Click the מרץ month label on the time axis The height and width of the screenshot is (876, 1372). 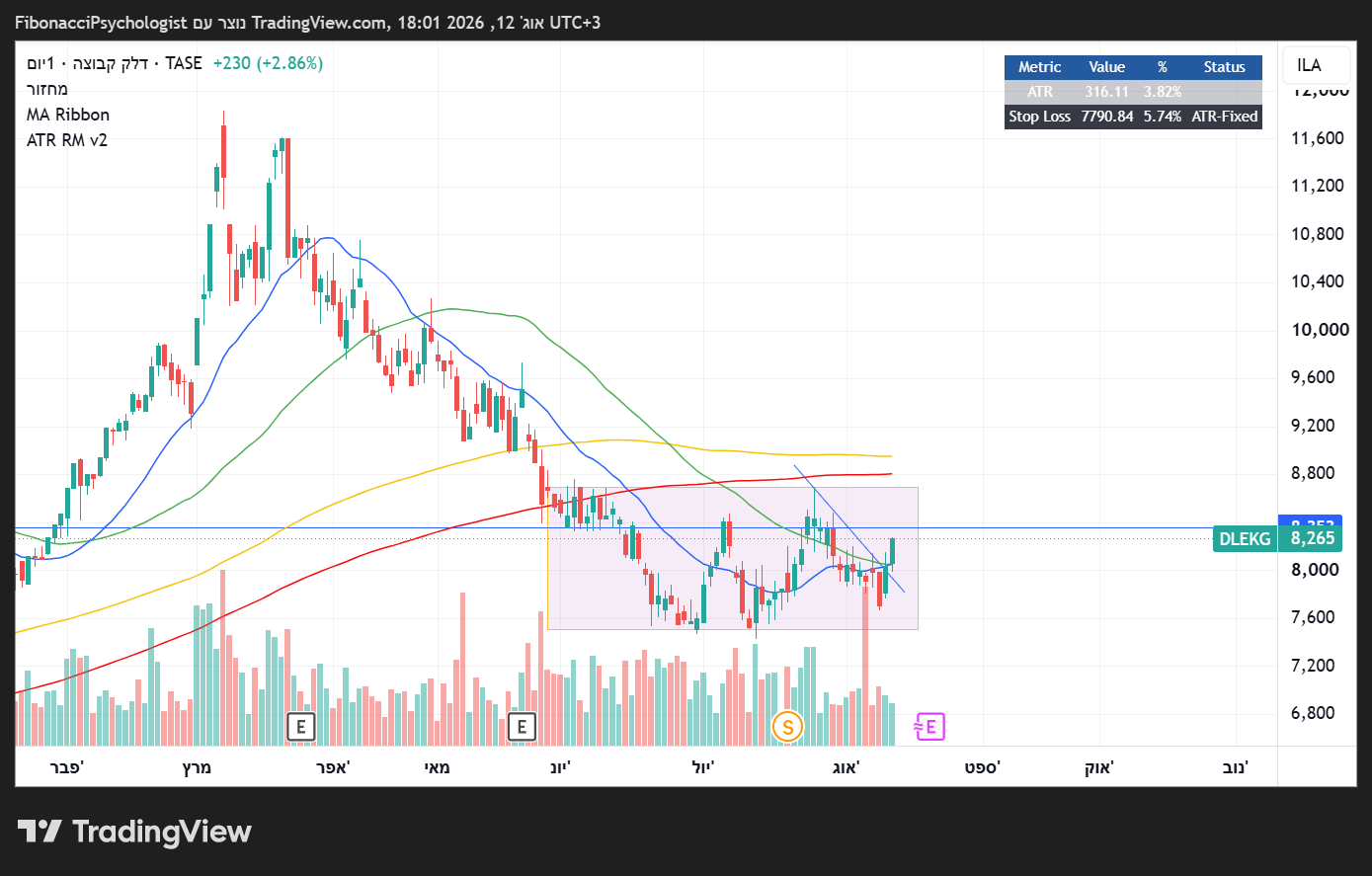(197, 767)
